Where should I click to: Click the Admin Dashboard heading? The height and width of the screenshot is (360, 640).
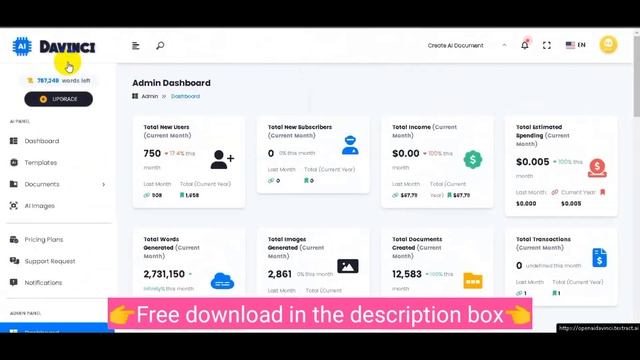(x=171, y=83)
